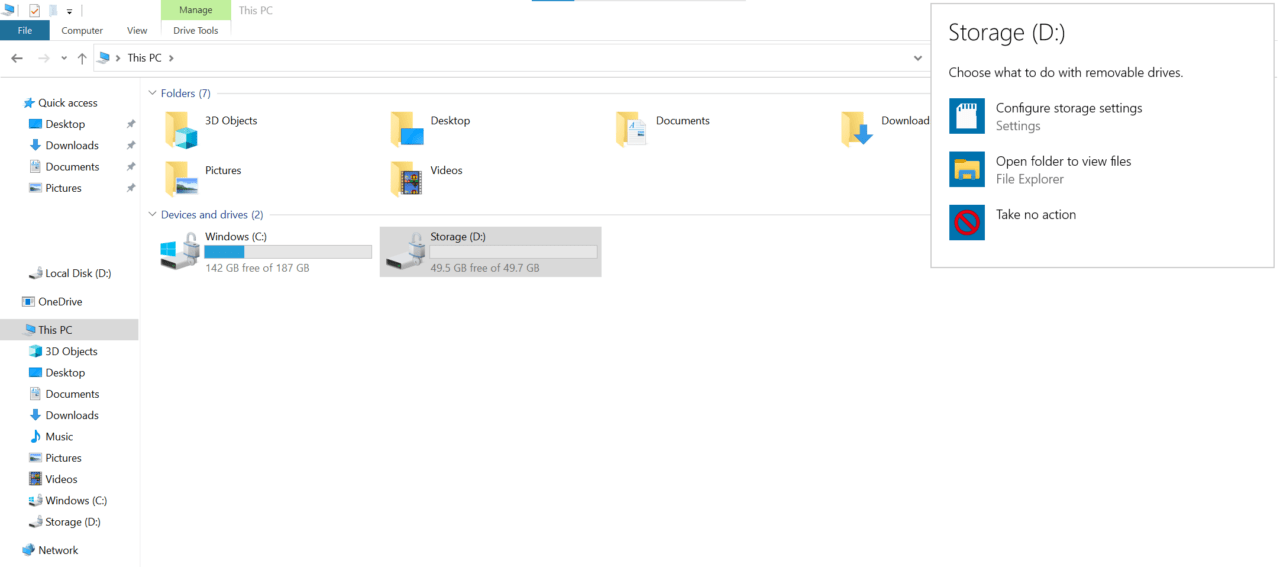Image resolution: width=1280 pixels, height=567 pixels.
Task: Open the Documents folder in Folders section
Action: coord(632,129)
